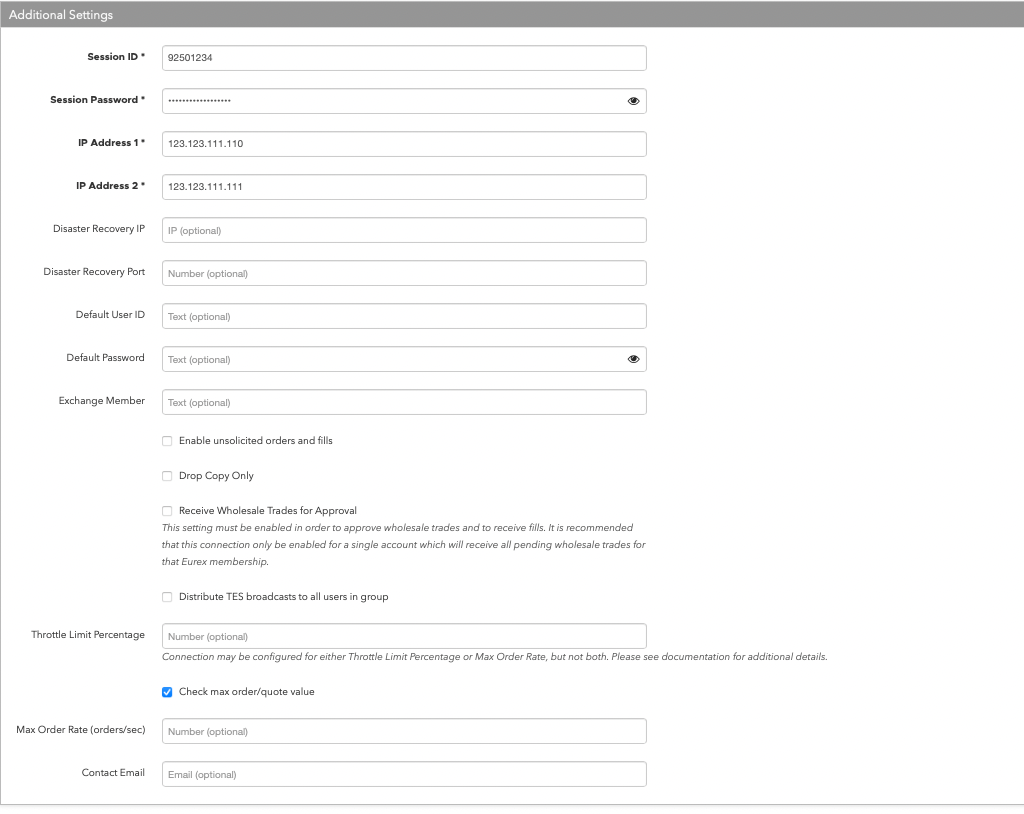Click 'Receive Wholesale Trades for Approval' label text
This screenshot has width=1024, height=814.
(268, 511)
